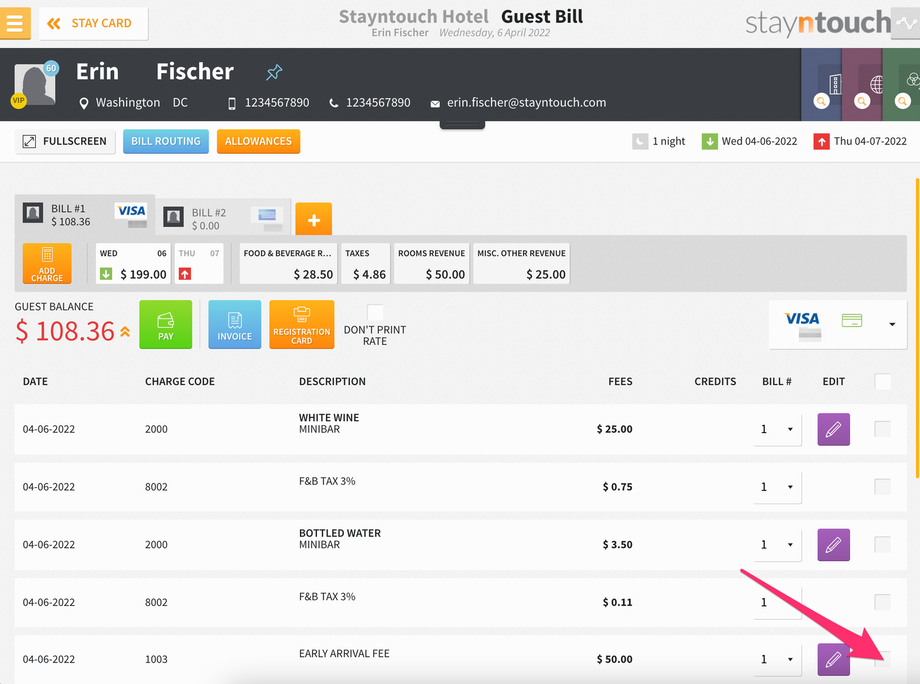Select the WED 06 day tab
The width and height of the screenshot is (920, 684).
coord(133,263)
